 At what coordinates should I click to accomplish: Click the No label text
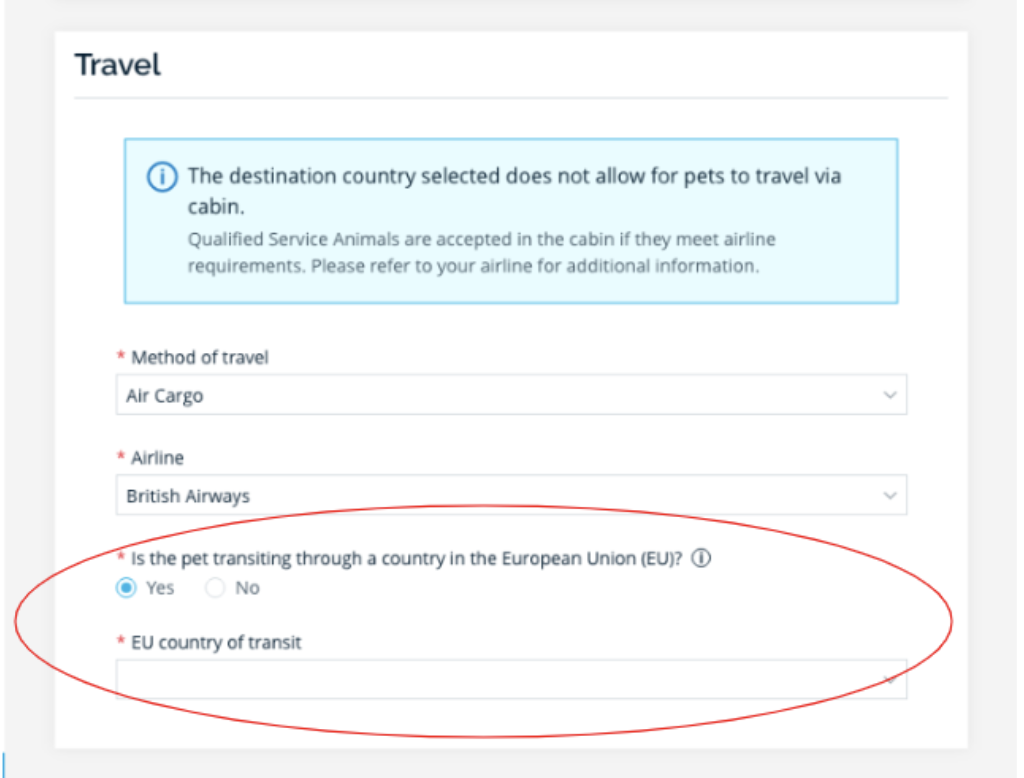pyautogui.click(x=248, y=588)
